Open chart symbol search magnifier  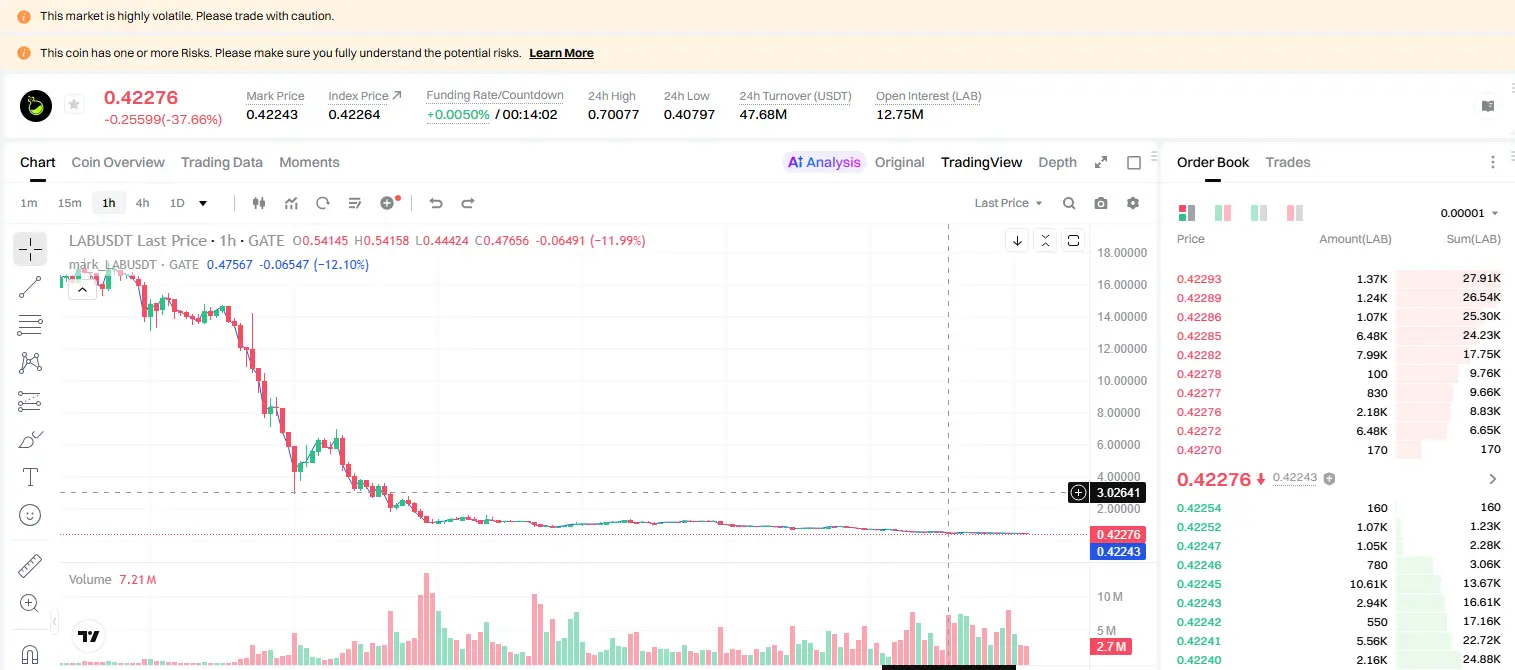coord(1069,203)
